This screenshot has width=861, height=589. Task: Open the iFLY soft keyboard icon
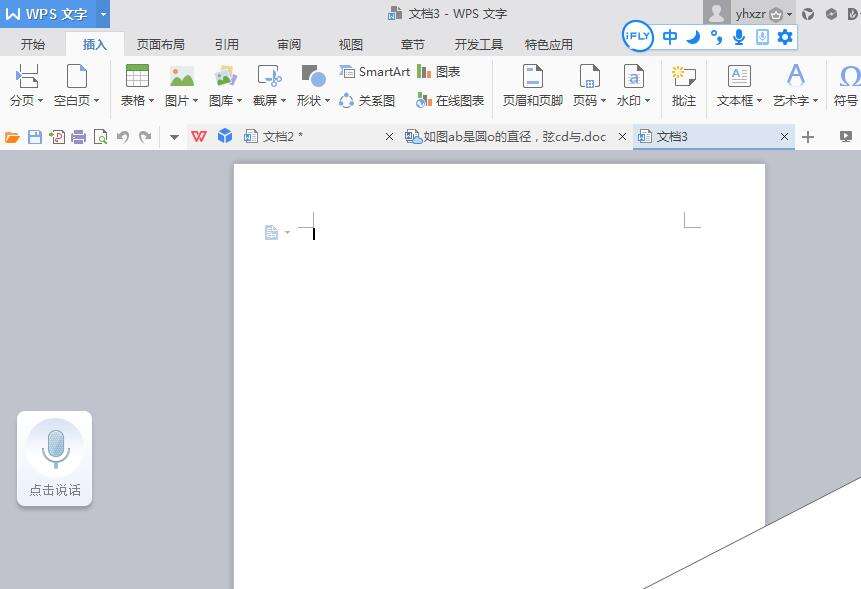762,37
